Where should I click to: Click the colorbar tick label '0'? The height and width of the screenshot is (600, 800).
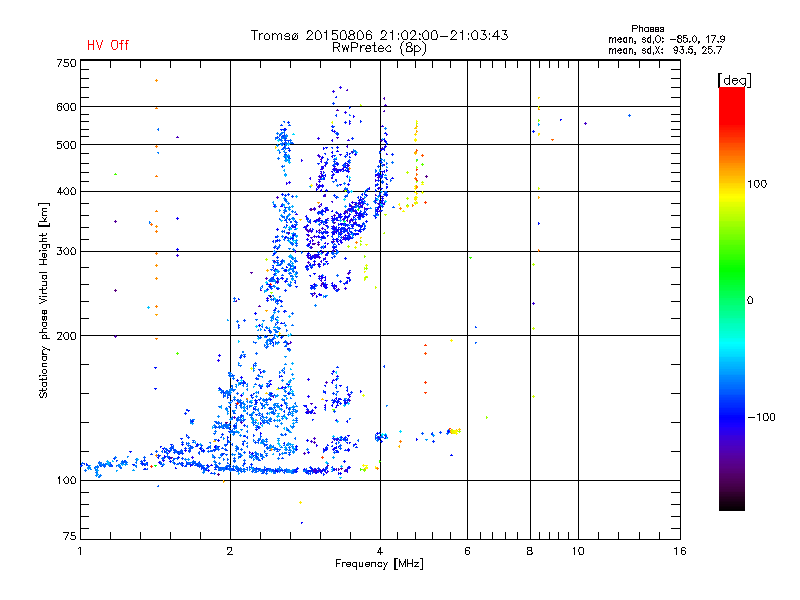[750, 301]
